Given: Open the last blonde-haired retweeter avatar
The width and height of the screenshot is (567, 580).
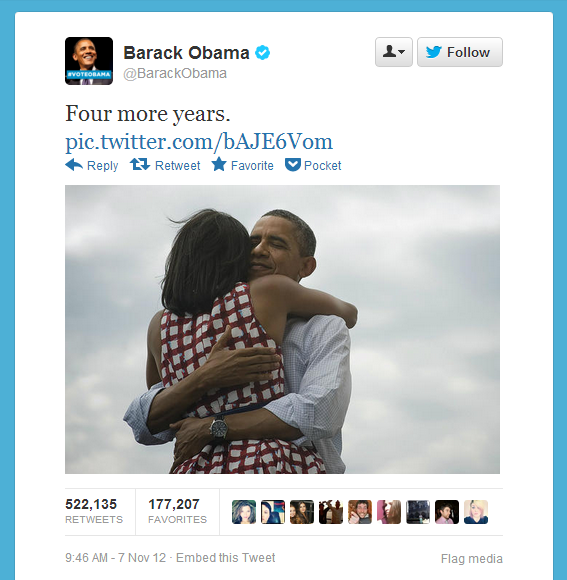Looking at the screenshot, I should pos(476,512).
